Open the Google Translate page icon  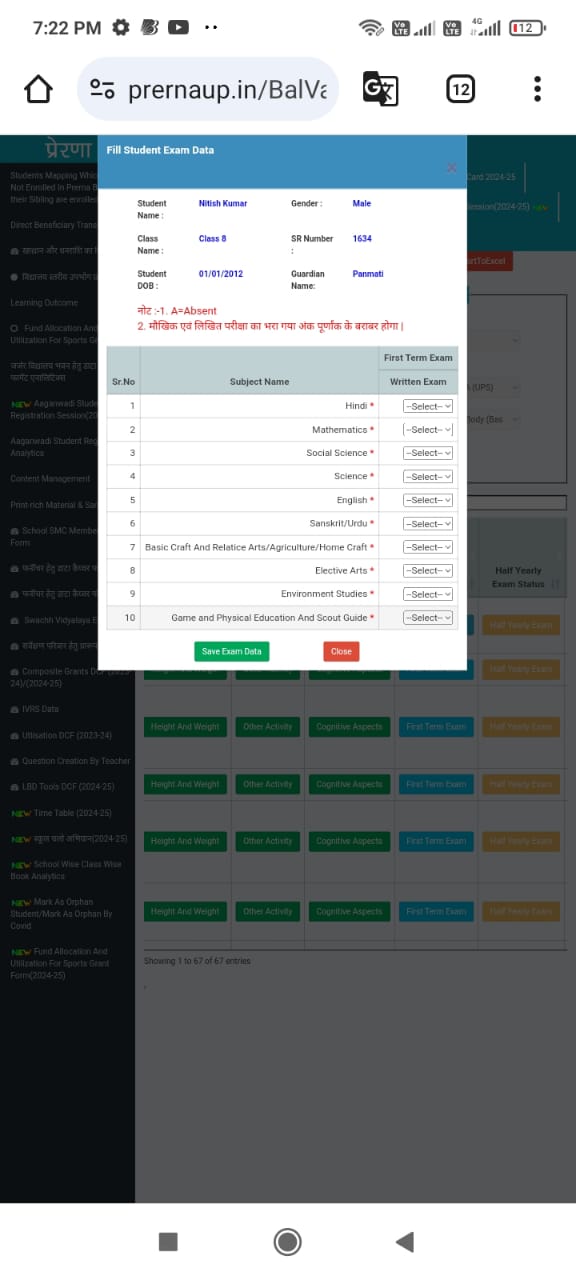pos(379,89)
